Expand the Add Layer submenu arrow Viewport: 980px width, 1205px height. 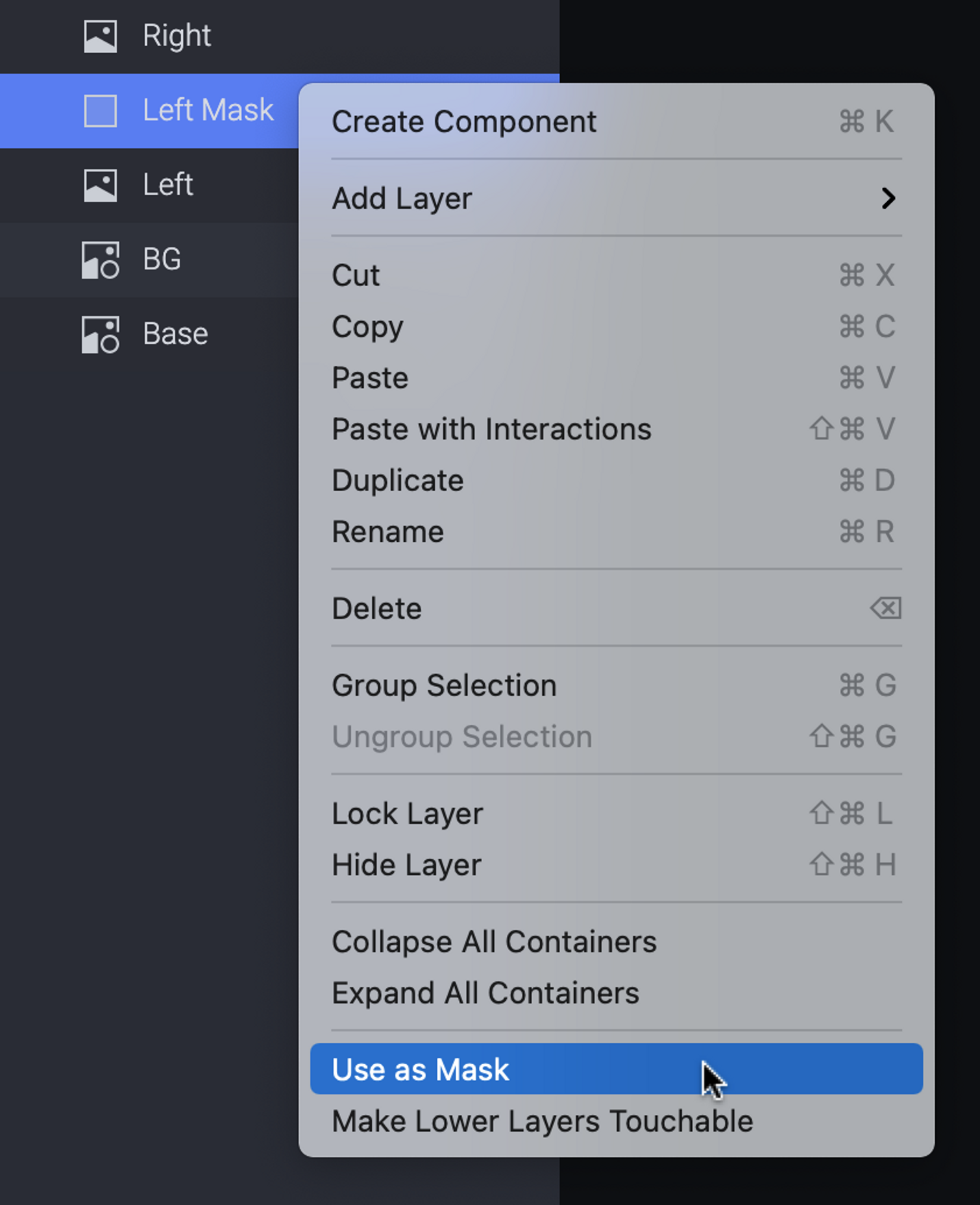pyautogui.click(x=888, y=198)
